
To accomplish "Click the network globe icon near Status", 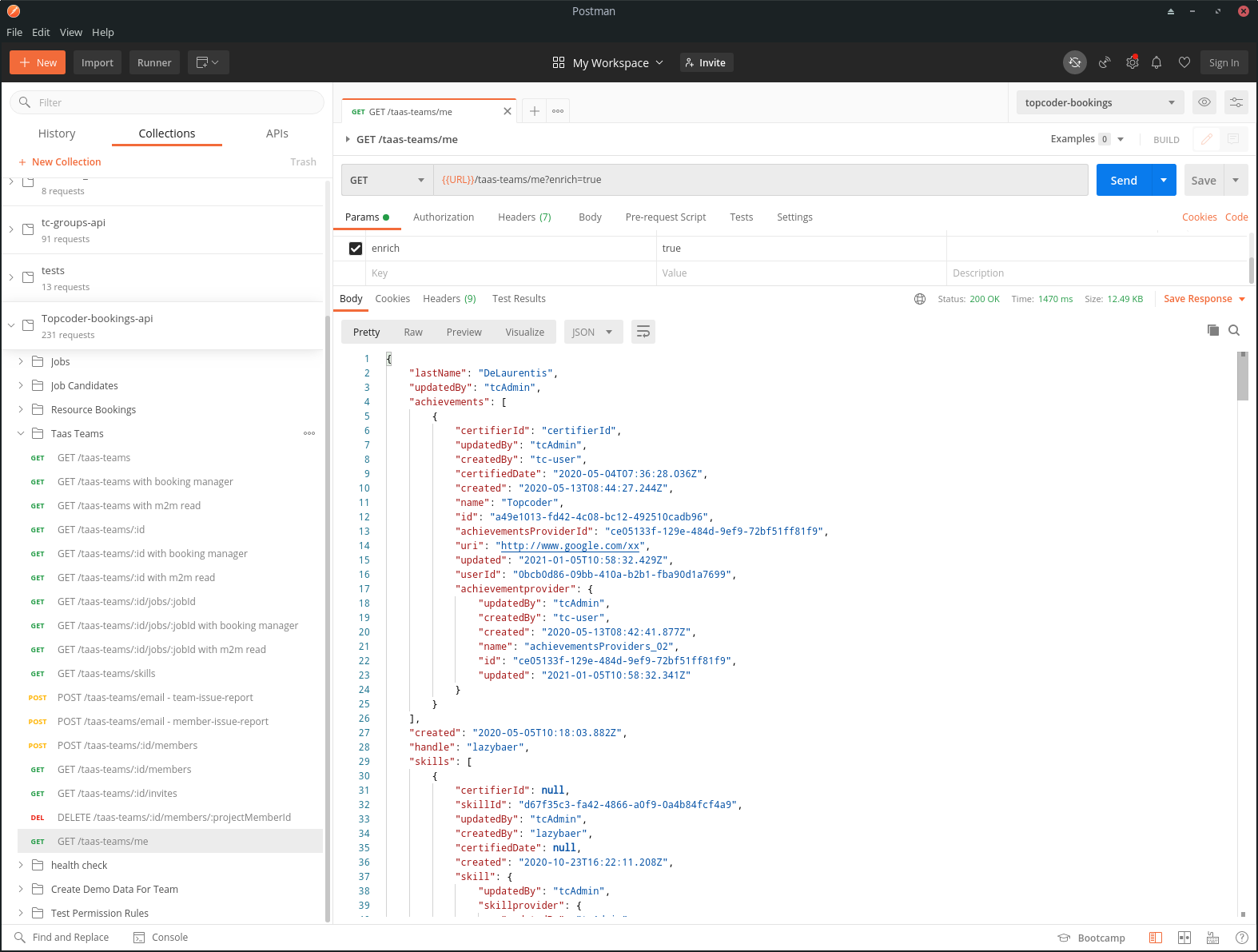I will click(x=920, y=299).
